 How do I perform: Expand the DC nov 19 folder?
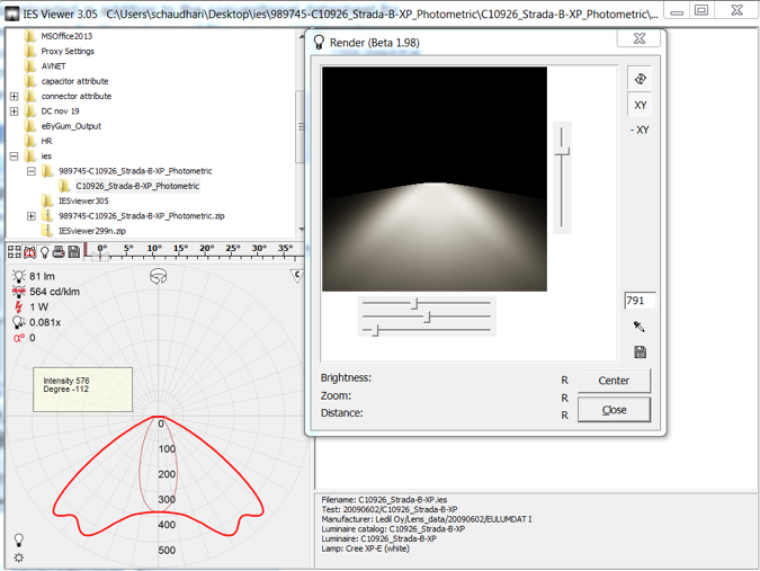tap(14, 111)
